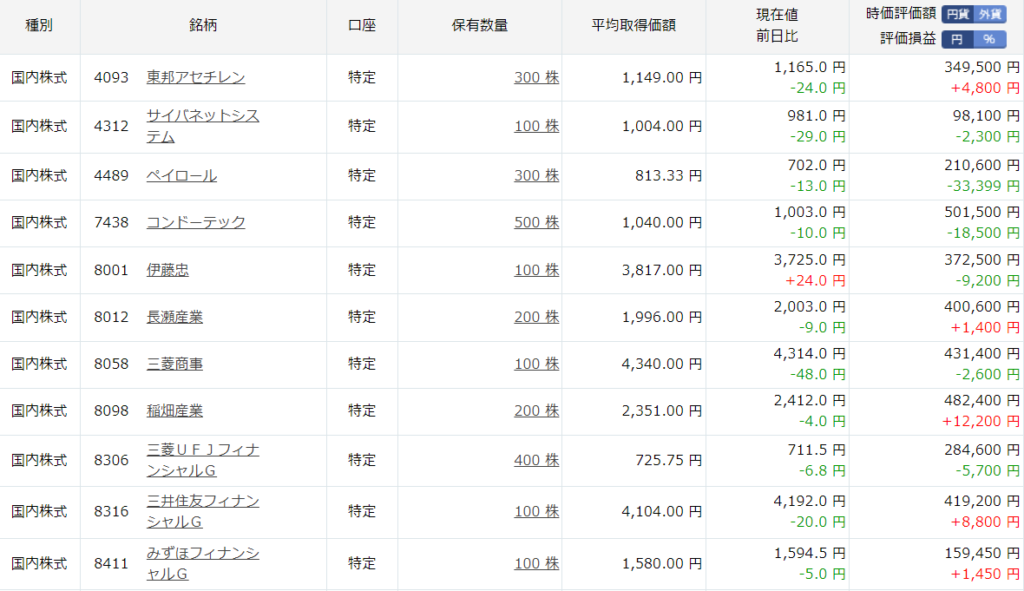Click 100 株 quantity for 三菱商事
The height and width of the screenshot is (591, 1024).
click(x=537, y=364)
